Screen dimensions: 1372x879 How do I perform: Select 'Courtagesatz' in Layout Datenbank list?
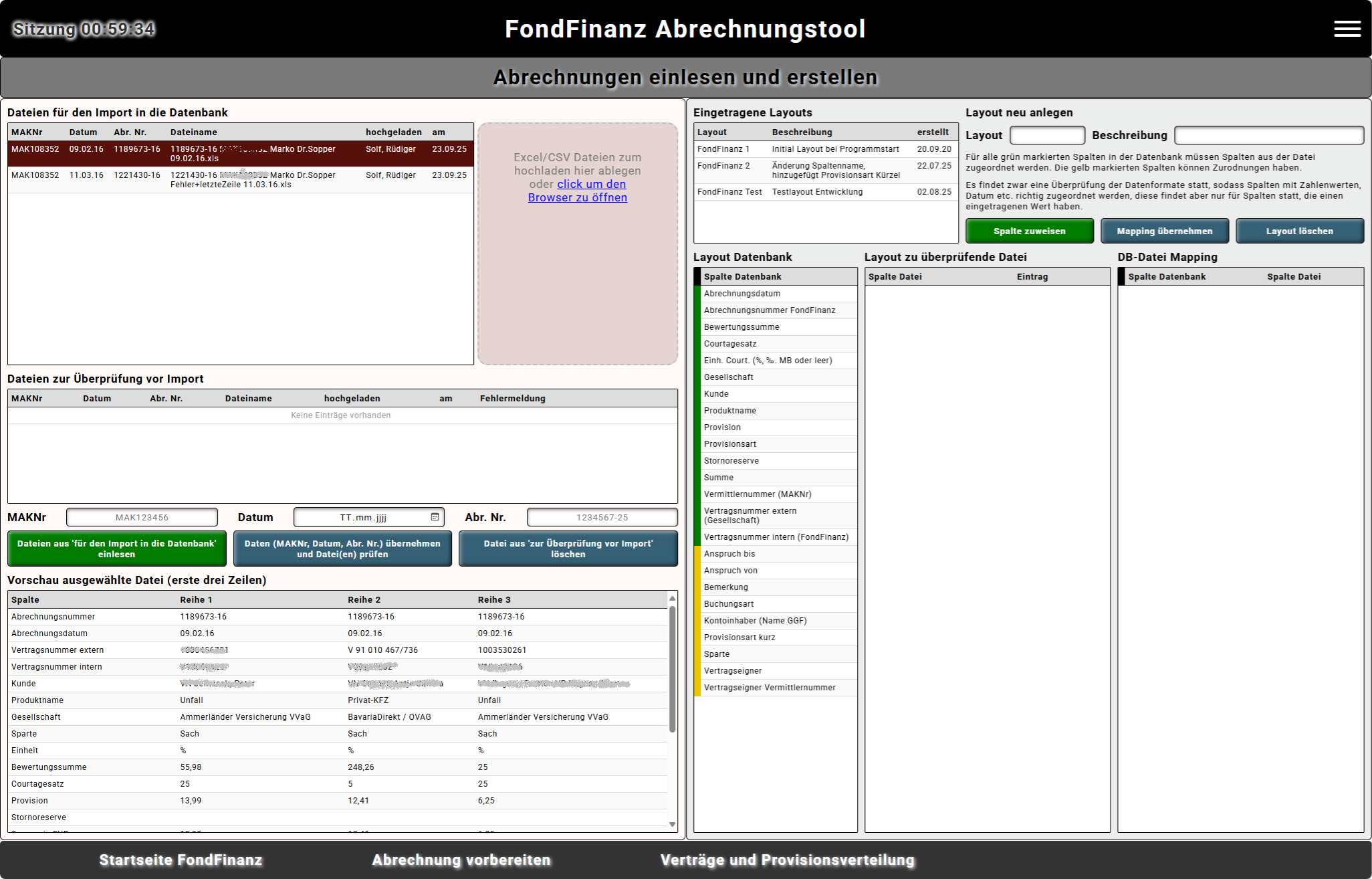coord(776,344)
